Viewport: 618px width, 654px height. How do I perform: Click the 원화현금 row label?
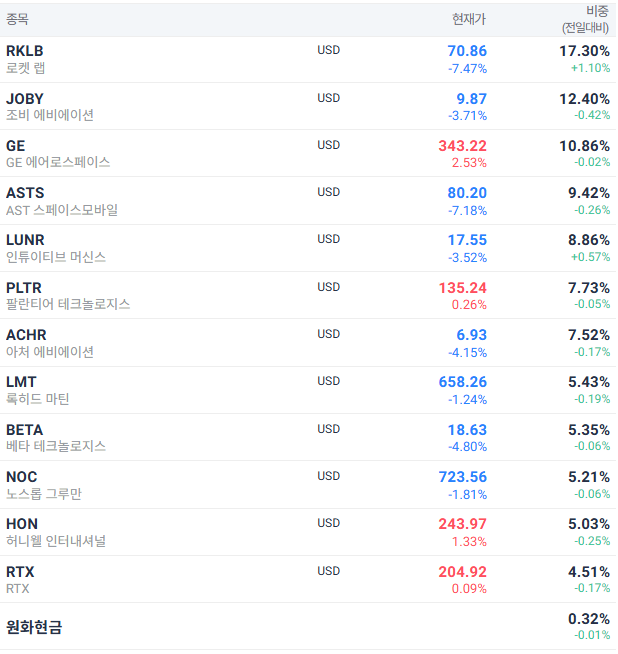(34, 627)
